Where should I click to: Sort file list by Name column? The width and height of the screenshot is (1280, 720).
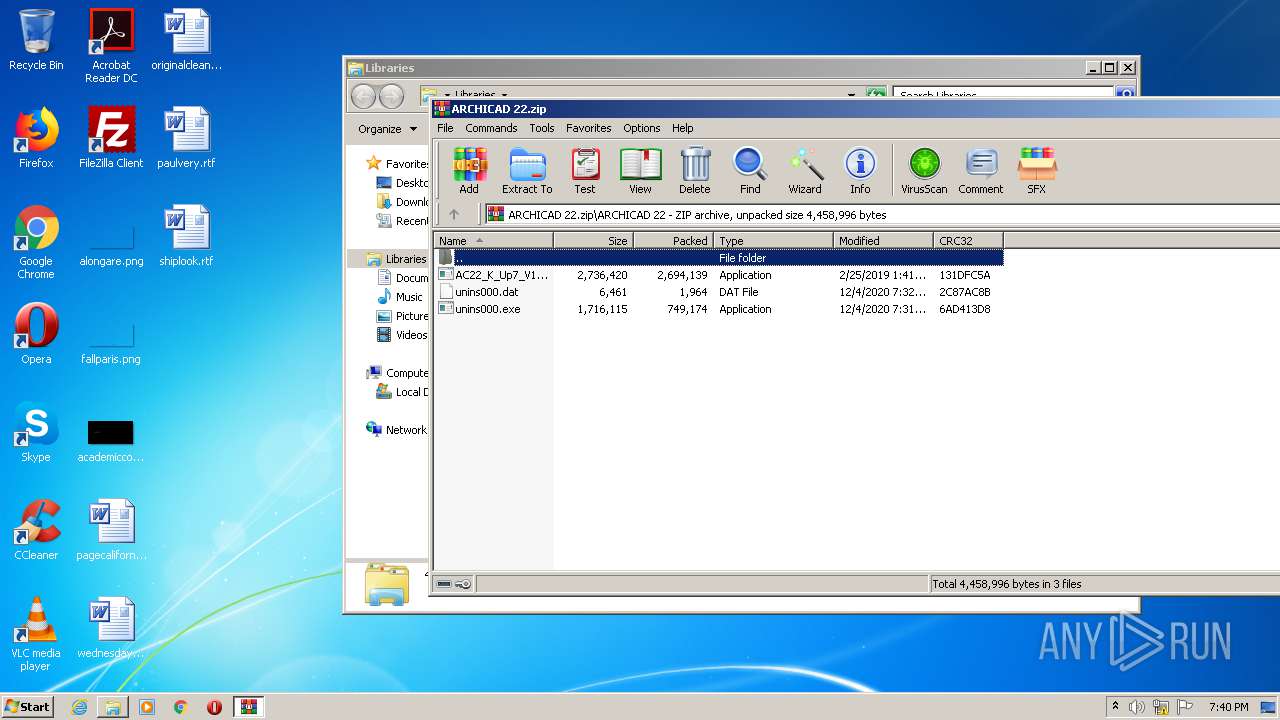coord(494,240)
